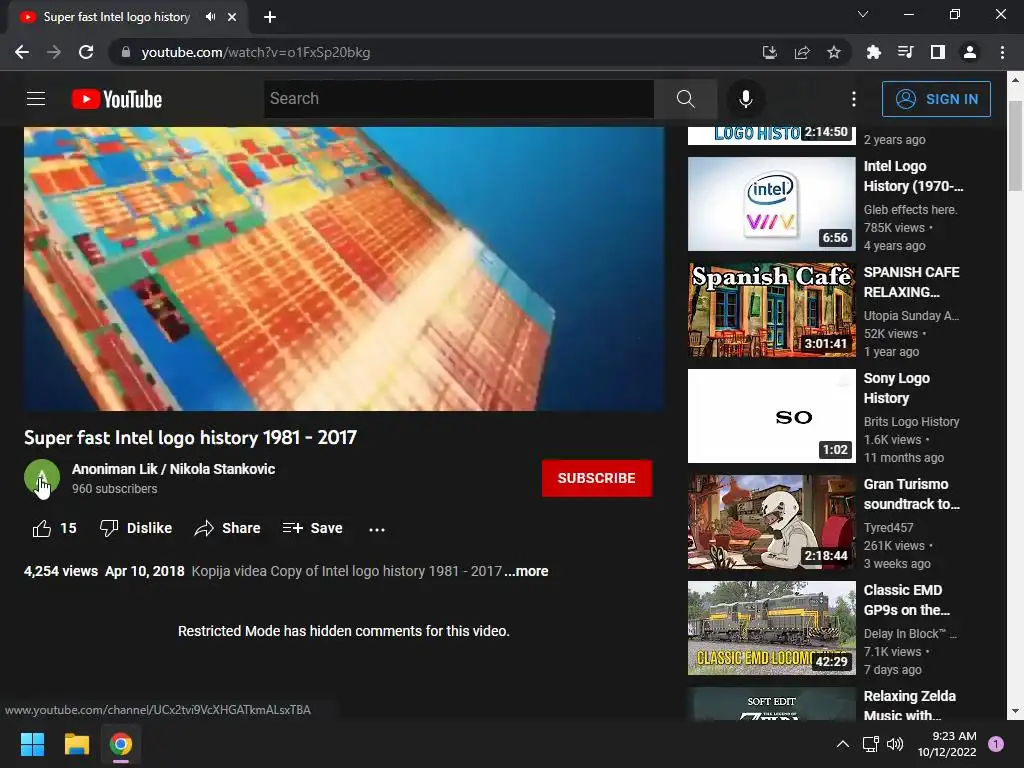The image size is (1024, 768).
Task: Start voice search with microphone icon
Action: tap(746, 99)
